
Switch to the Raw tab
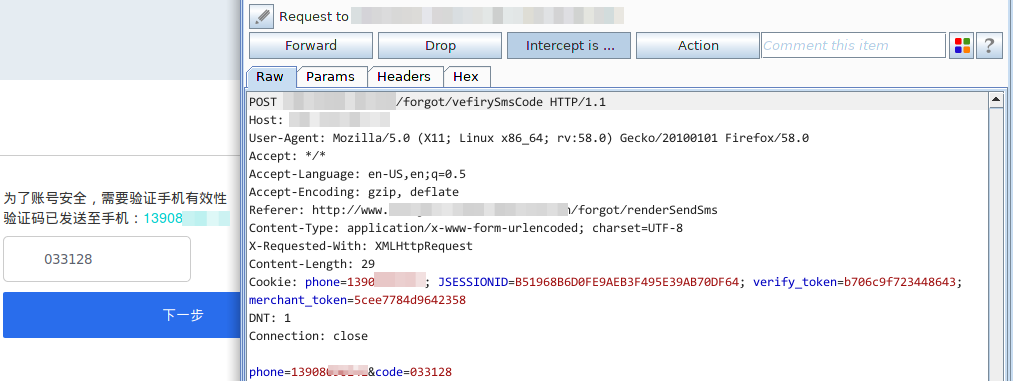click(x=270, y=76)
